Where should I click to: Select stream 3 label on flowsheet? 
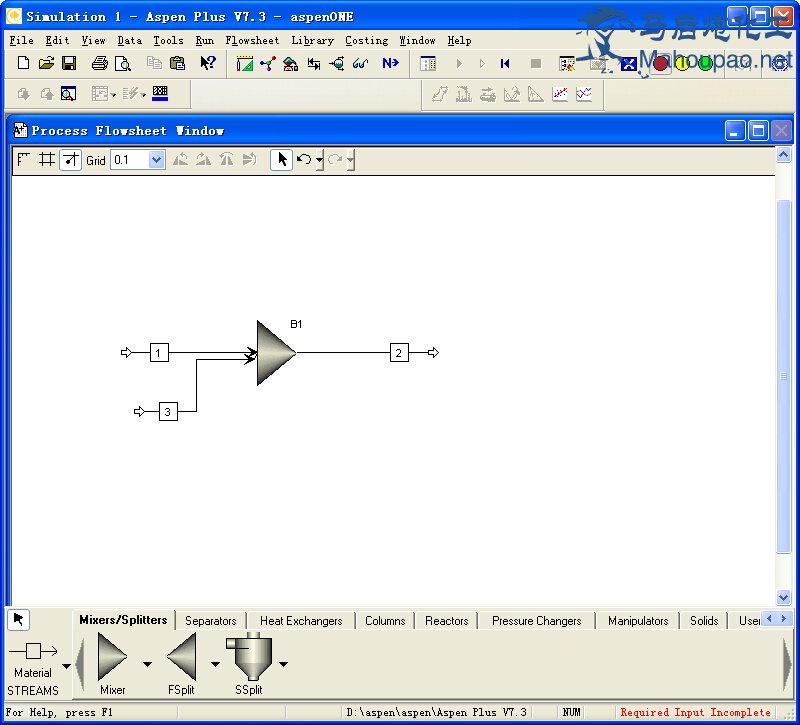pos(168,411)
